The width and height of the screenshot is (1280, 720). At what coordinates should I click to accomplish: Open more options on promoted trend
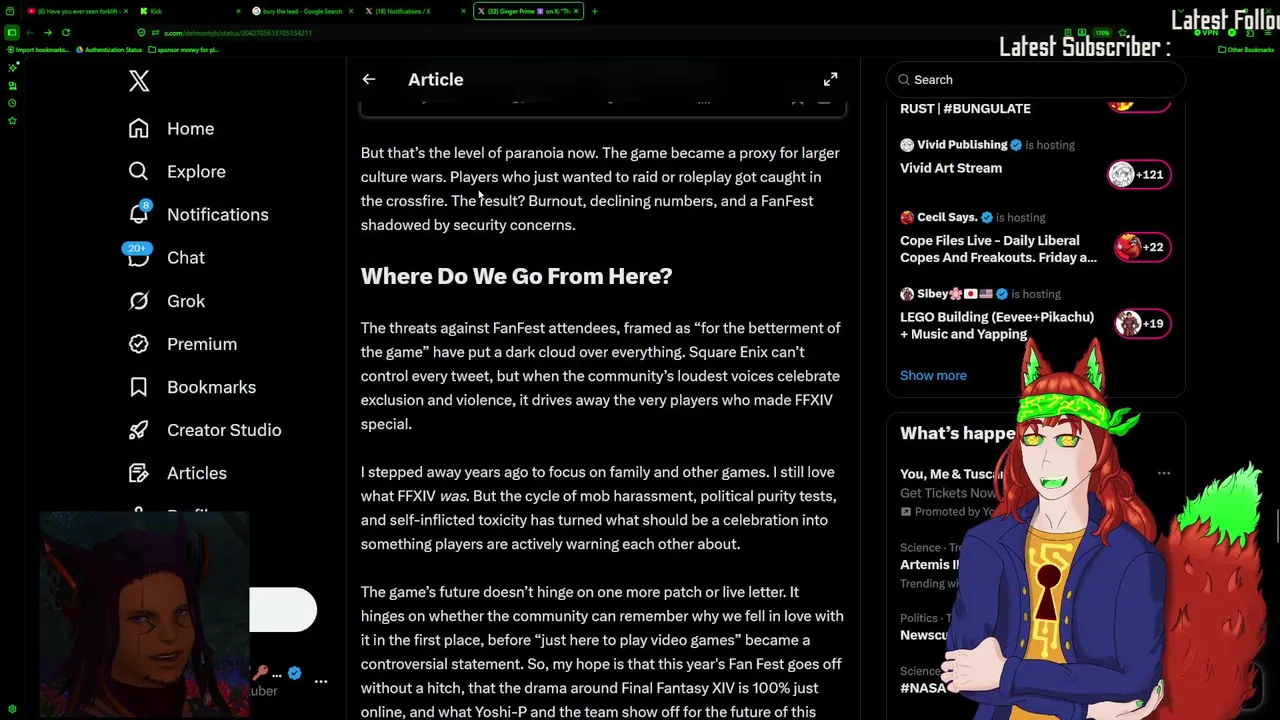coord(1164,473)
